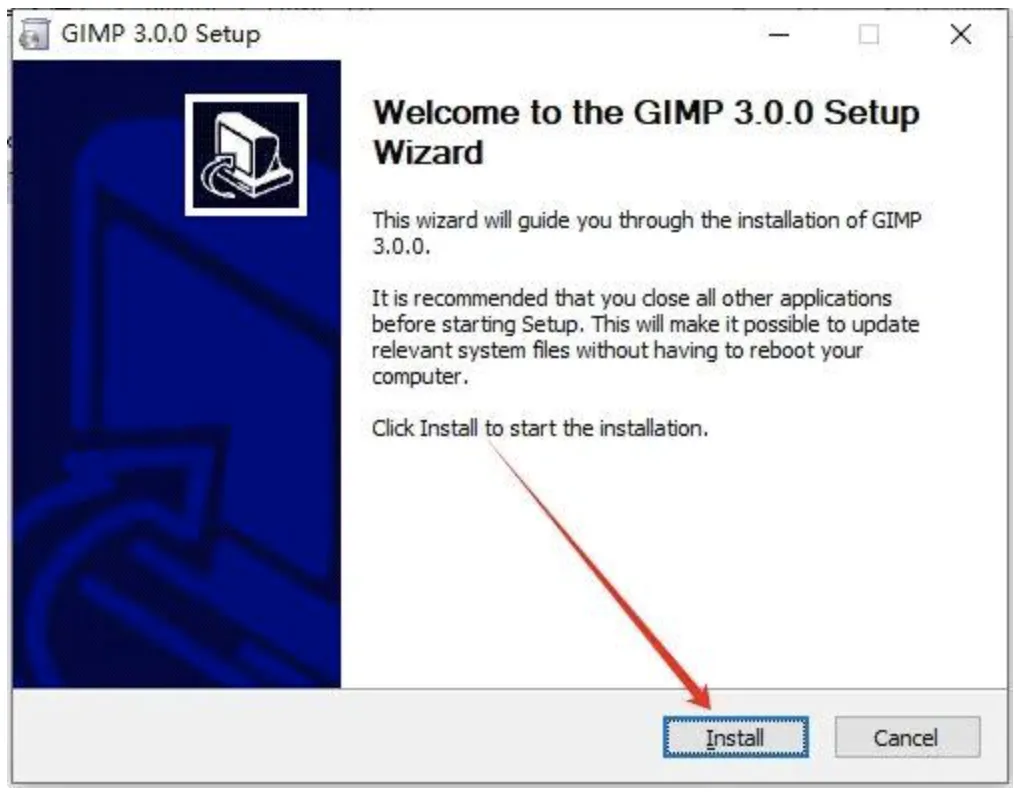Viewport: 1014px width, 792px height.
Task: Click the word 'Wizard' in the heading
Action: tap(428, 153)
